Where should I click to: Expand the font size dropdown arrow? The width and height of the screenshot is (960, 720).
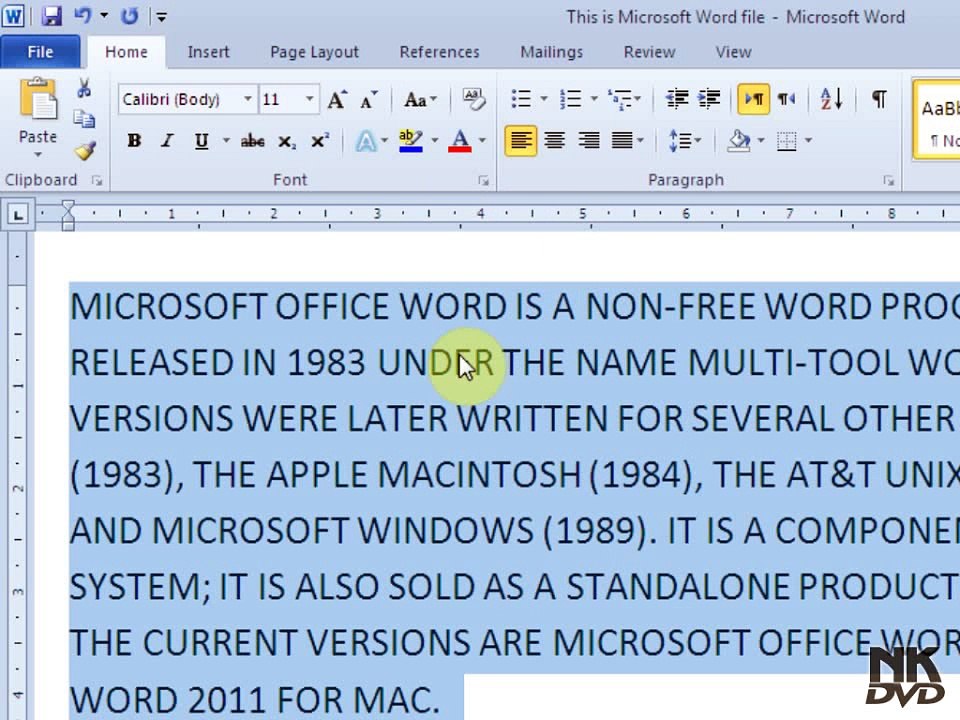(x=310, y=99)
